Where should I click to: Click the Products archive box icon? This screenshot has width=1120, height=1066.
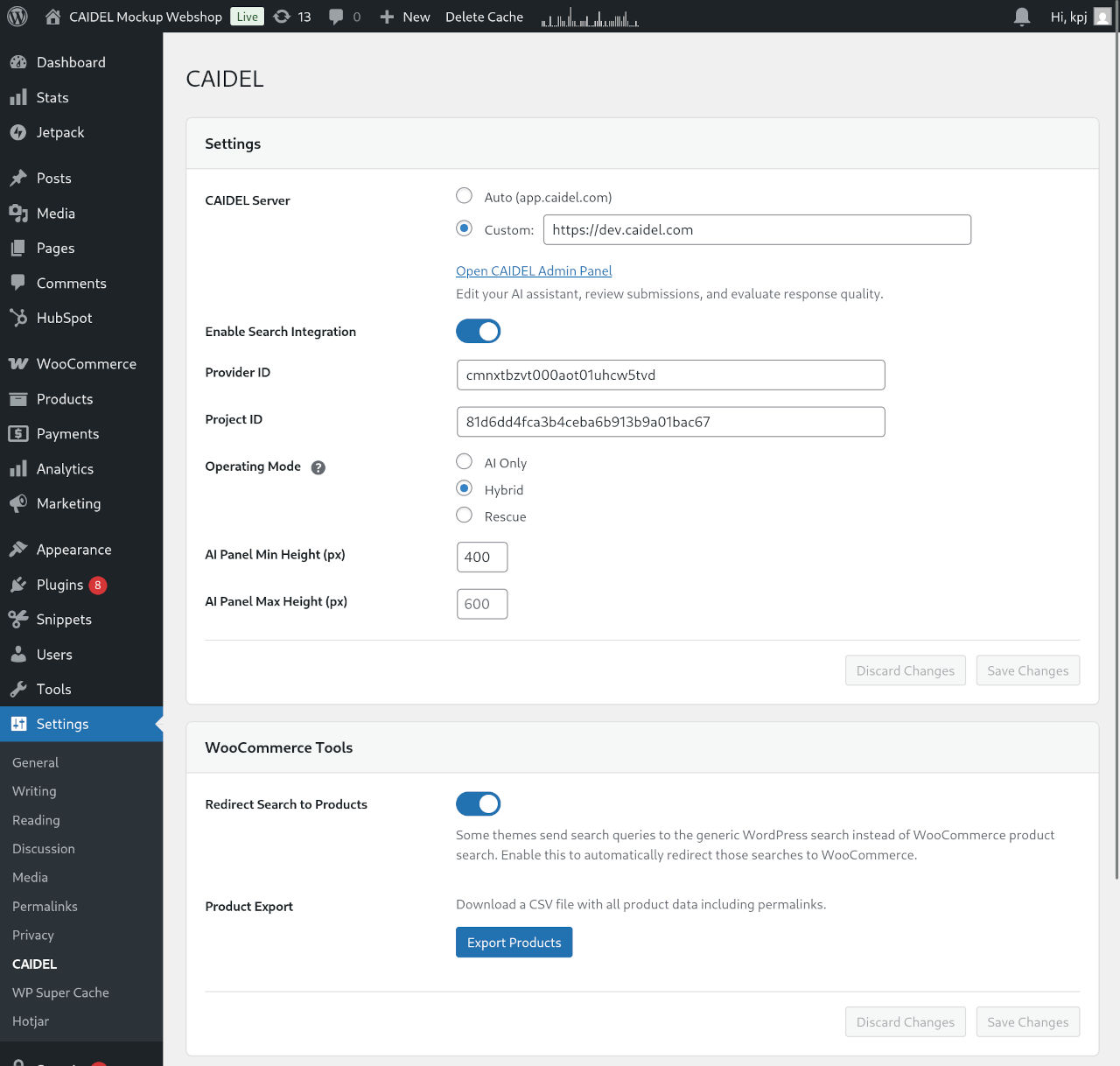pyautogui.click(x=18, y=398)
